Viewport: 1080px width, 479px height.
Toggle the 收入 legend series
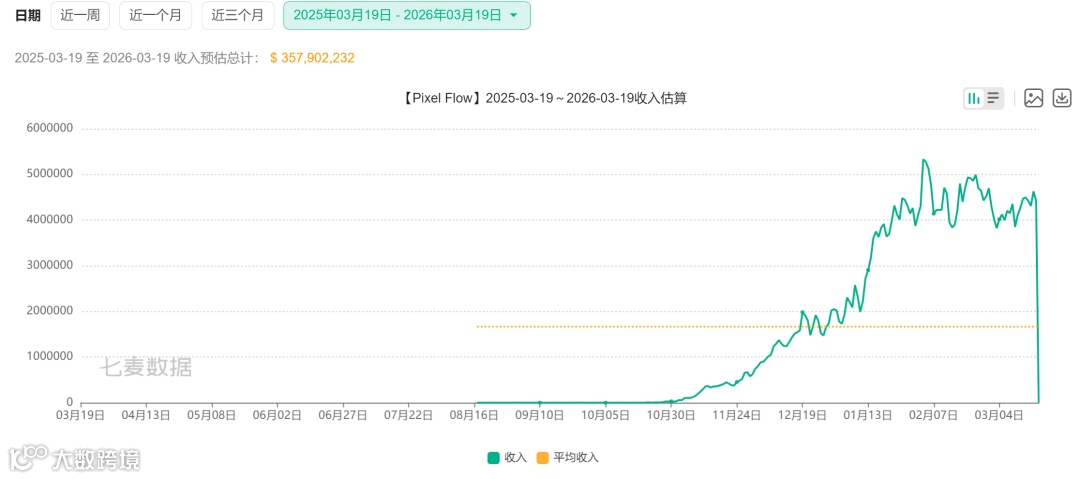(x=507, y=458)
